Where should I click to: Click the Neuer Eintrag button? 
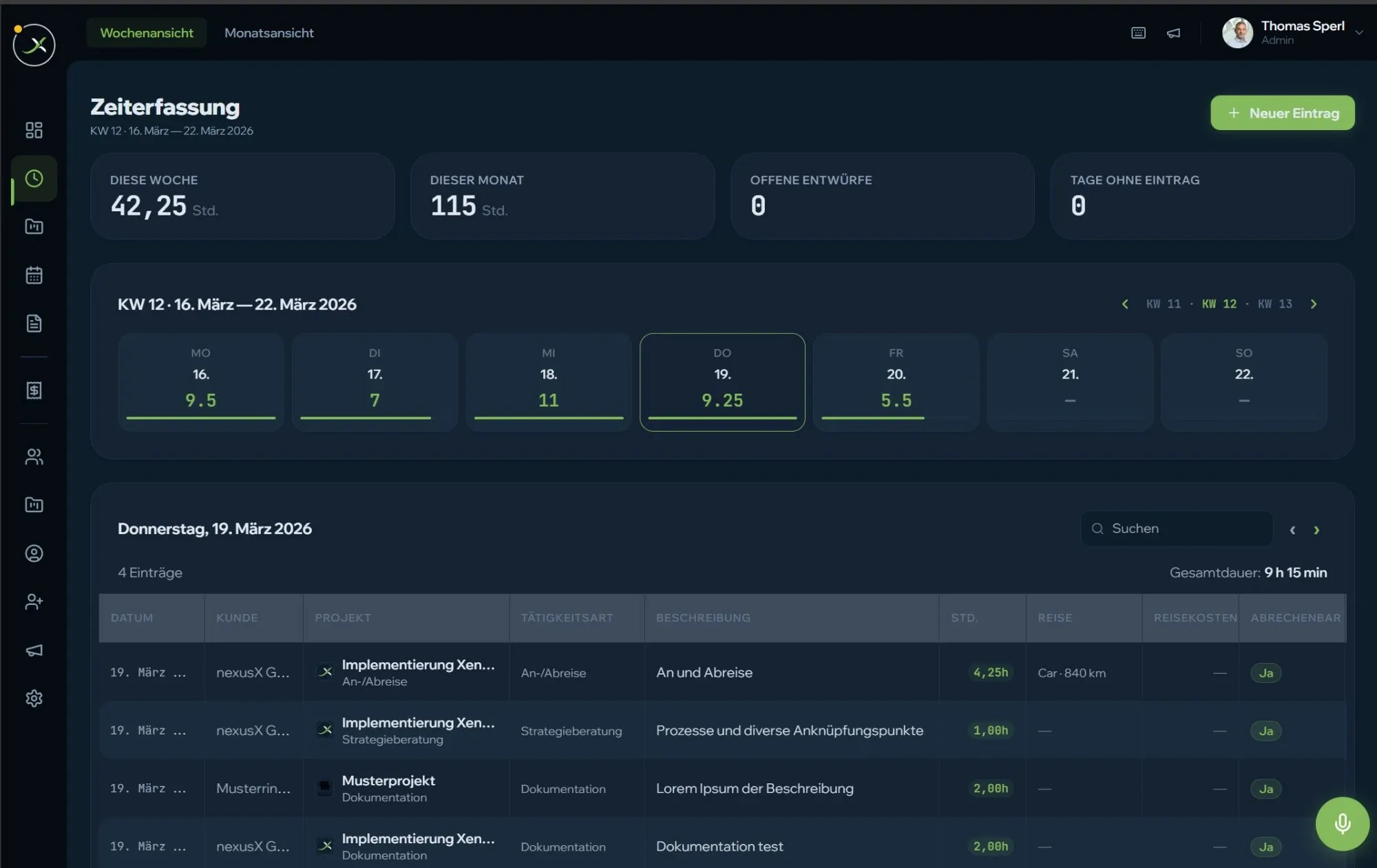pos(1282,113)
